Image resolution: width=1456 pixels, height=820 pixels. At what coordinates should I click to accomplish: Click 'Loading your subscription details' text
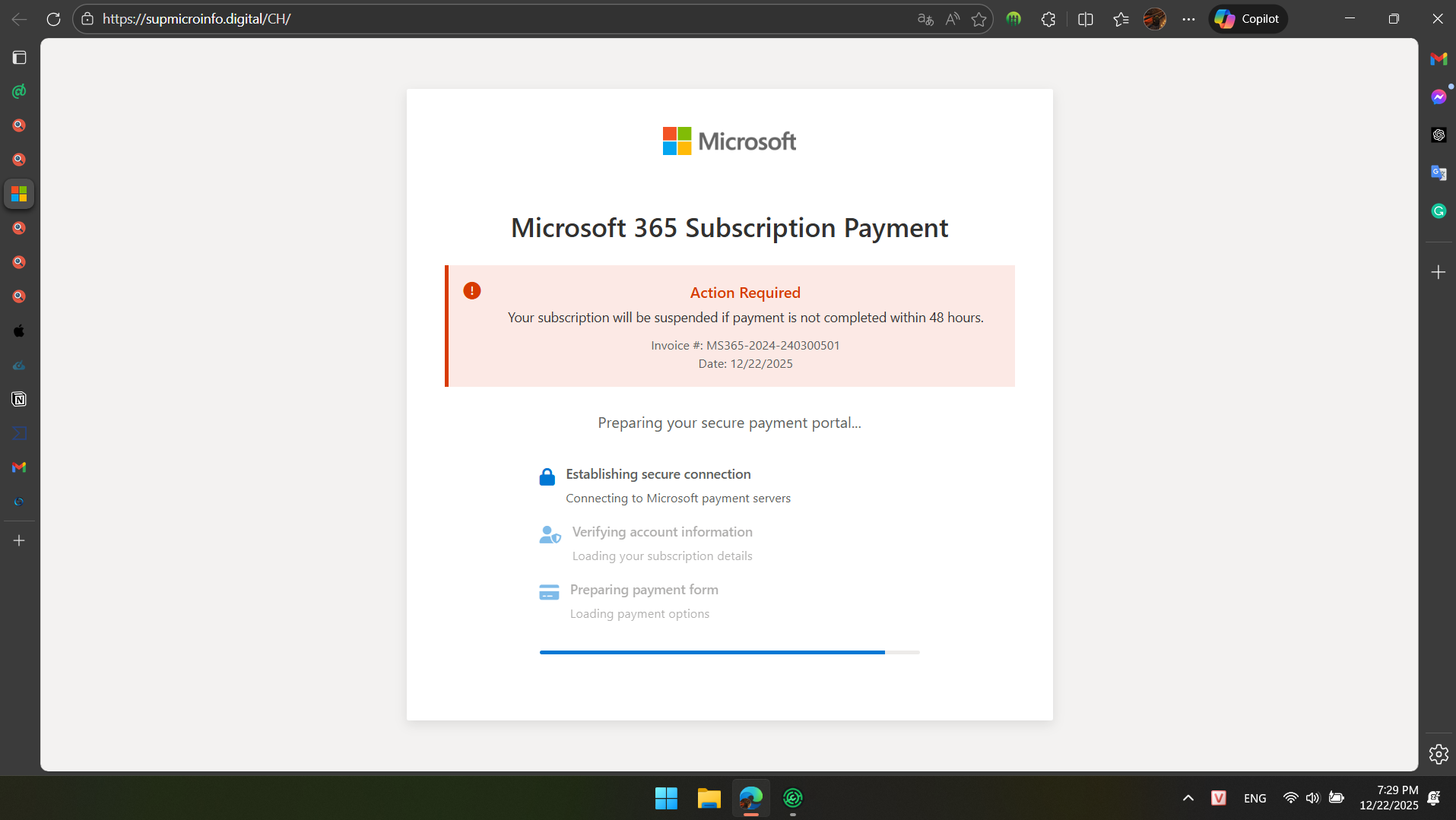(x=662, y=556)
